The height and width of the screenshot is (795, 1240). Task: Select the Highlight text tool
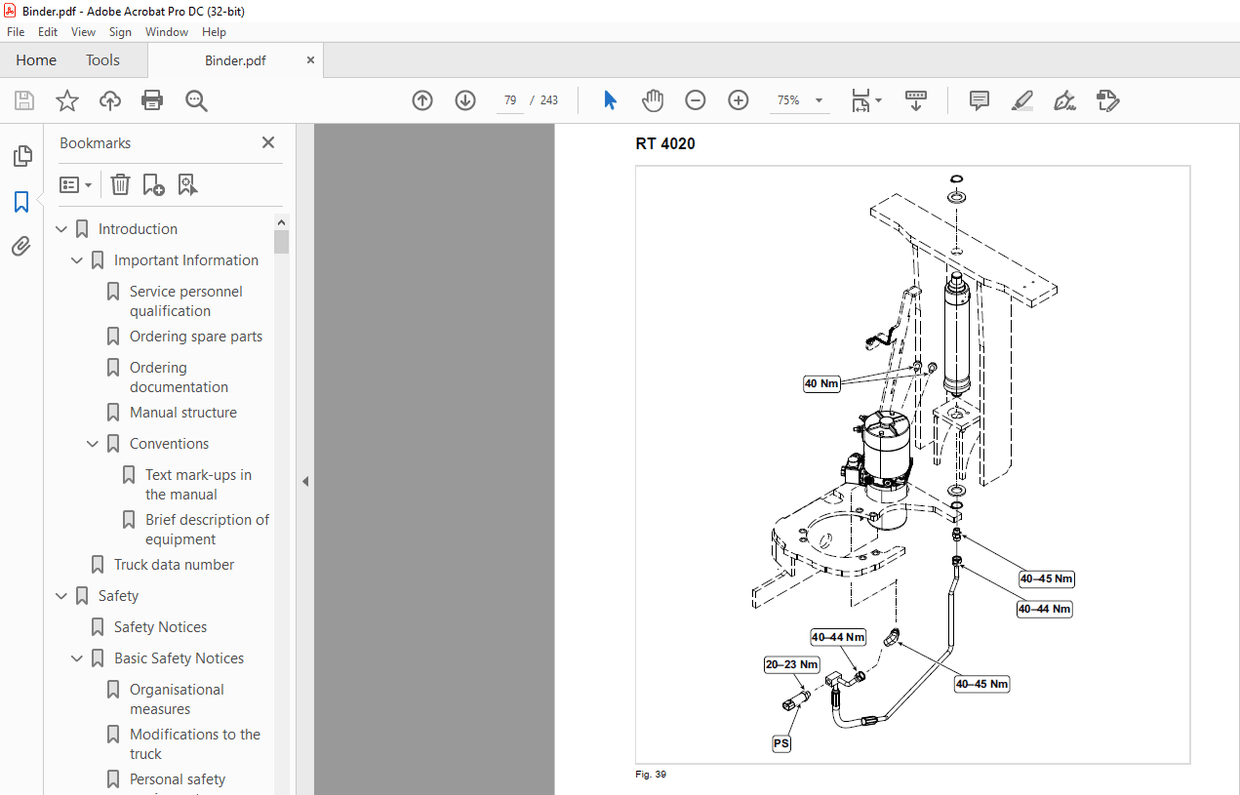coord(1022,100)
